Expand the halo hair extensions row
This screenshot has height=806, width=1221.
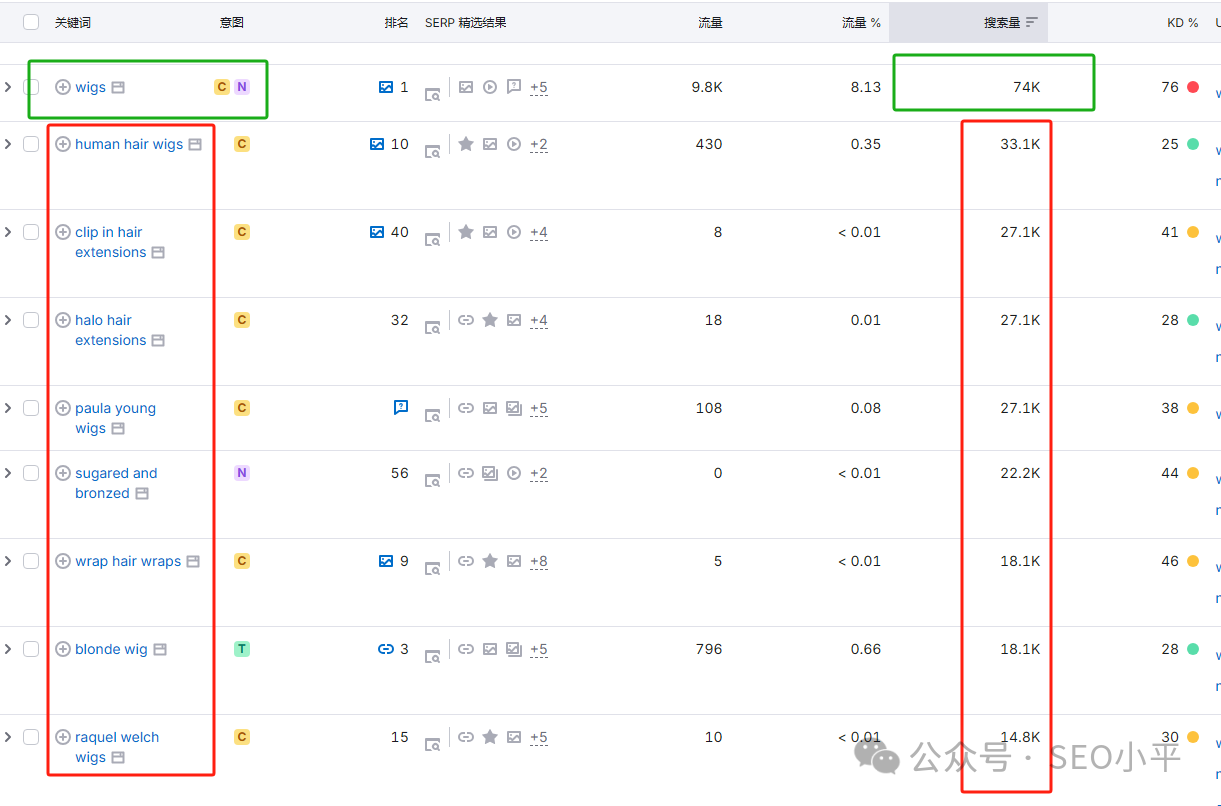point(8,320)
